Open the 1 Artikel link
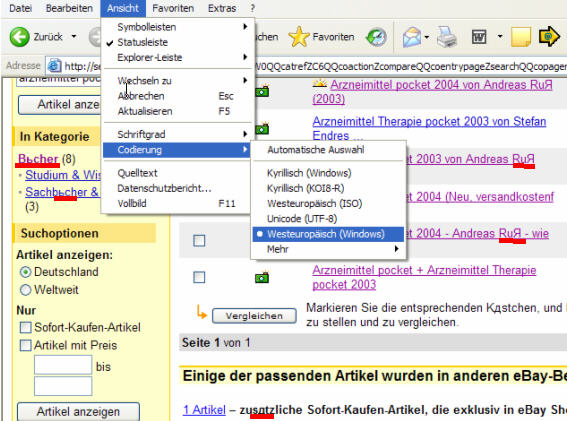 [204, 410]
